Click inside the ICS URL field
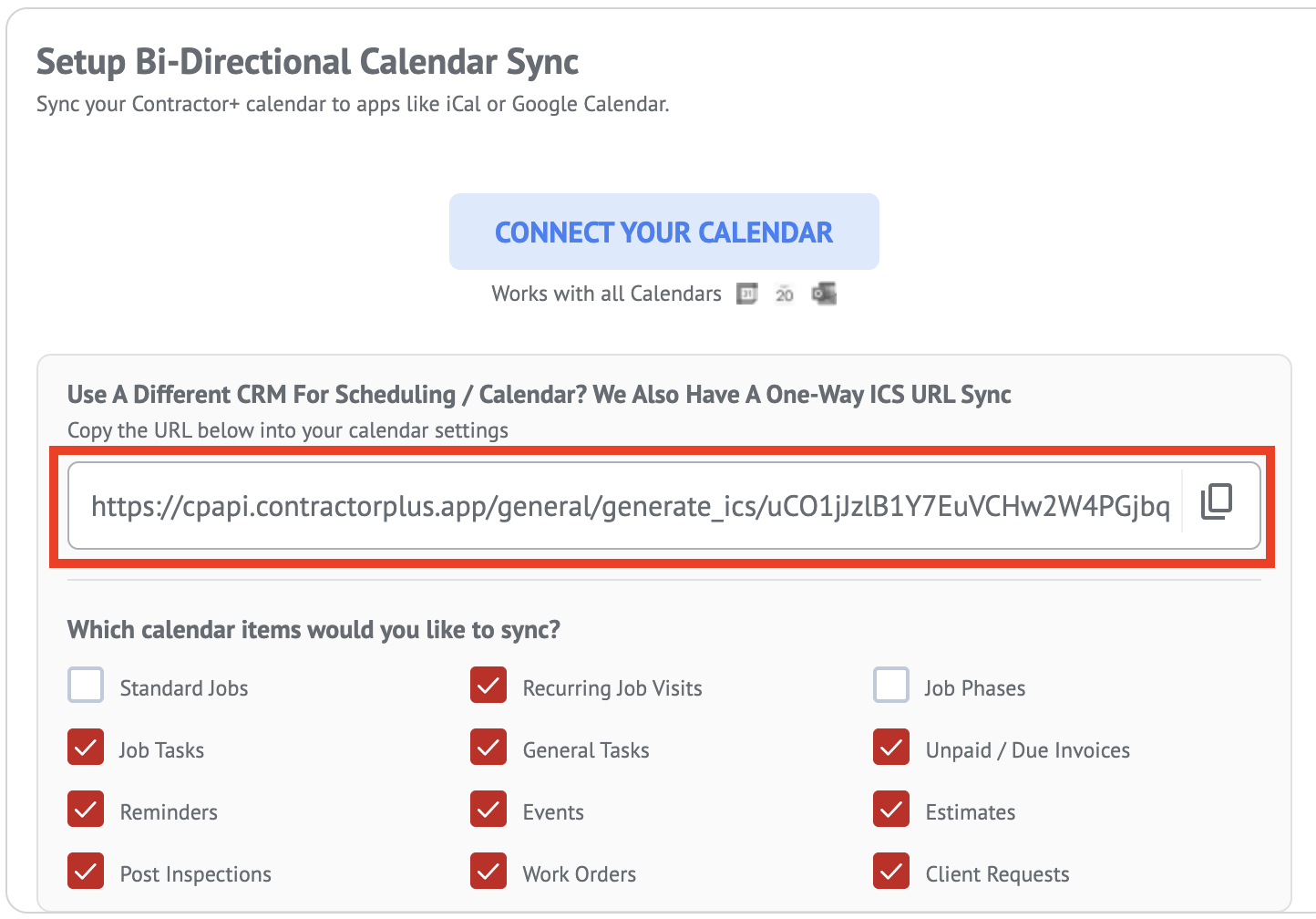 tap(629, 506)
